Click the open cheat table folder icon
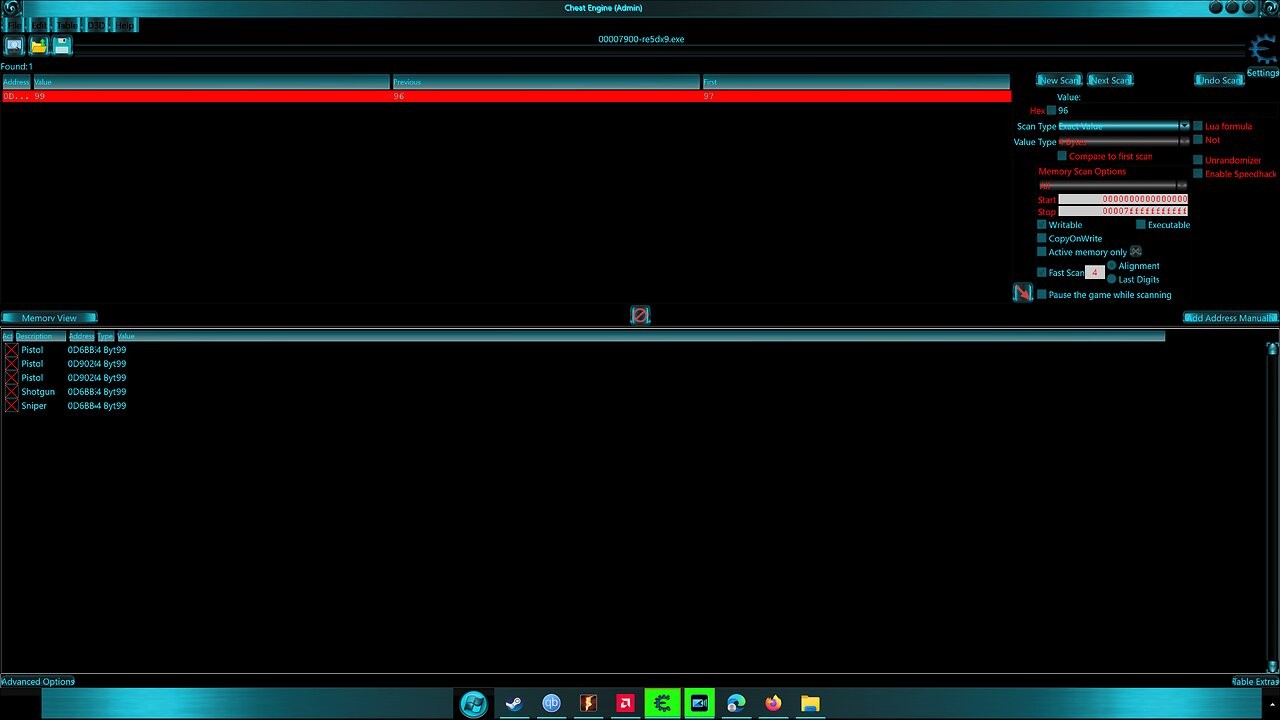The width and height of the screenshot is (1280, 720). (38, 45)
